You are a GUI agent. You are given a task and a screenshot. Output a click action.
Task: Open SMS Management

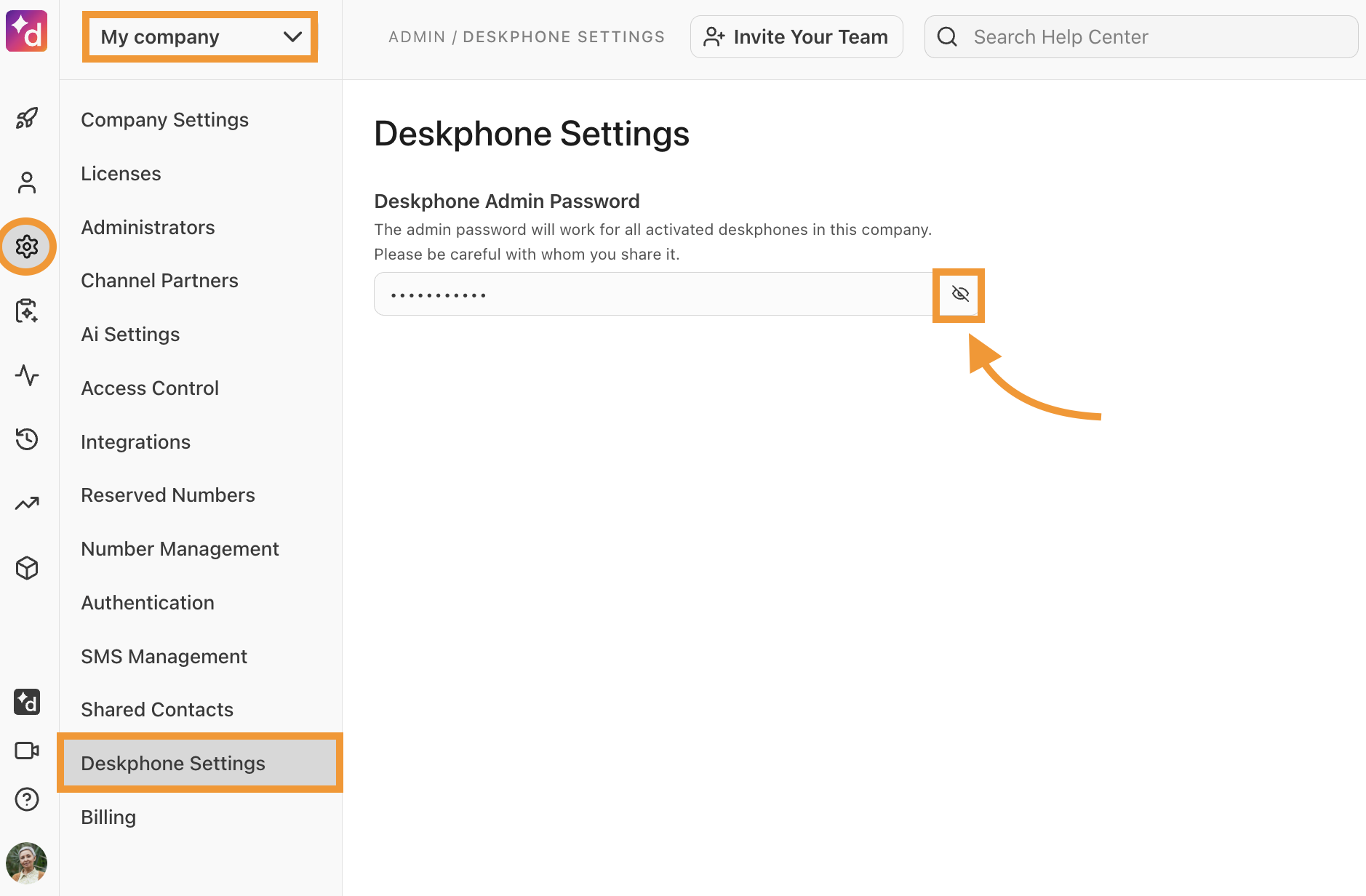tap(164, 657)
